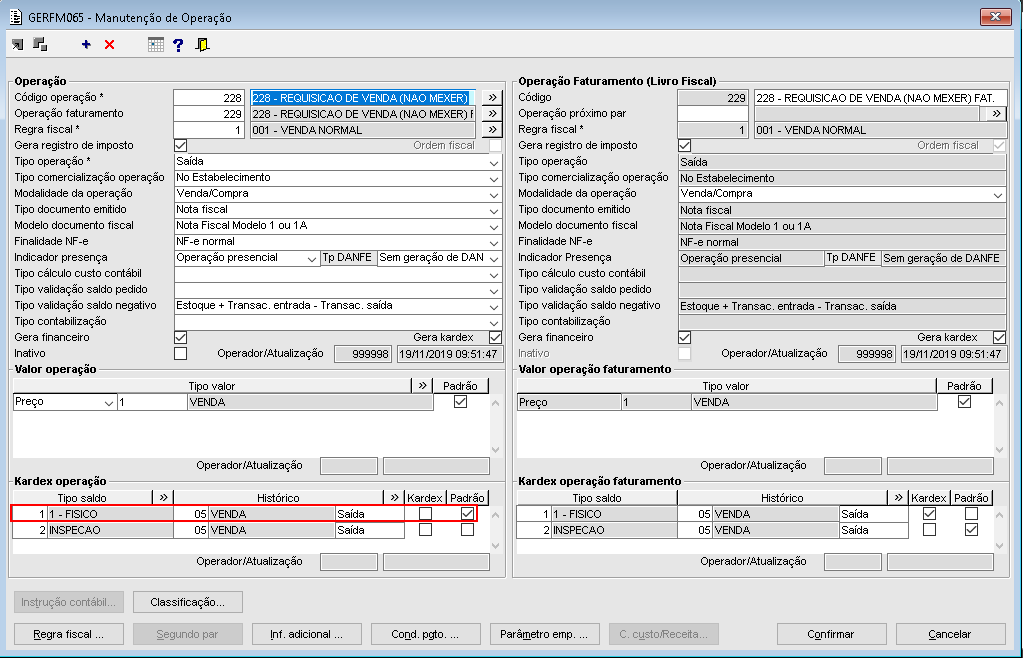Click the arrow after Histórico in Kardex operação faturamento
1023x658 pixels.
pyautogui.click(x=898, y=498)
